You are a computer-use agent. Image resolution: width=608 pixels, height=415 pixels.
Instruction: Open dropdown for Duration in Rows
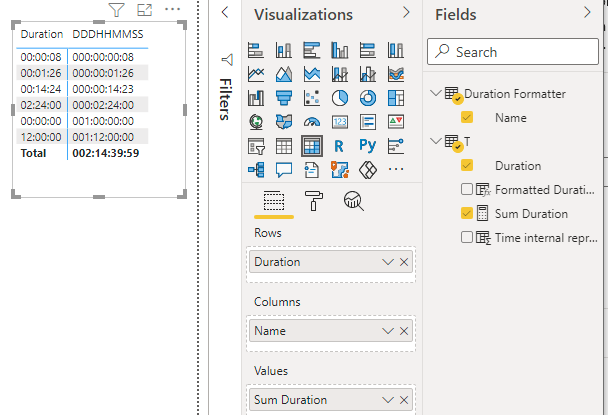point(388,262)
